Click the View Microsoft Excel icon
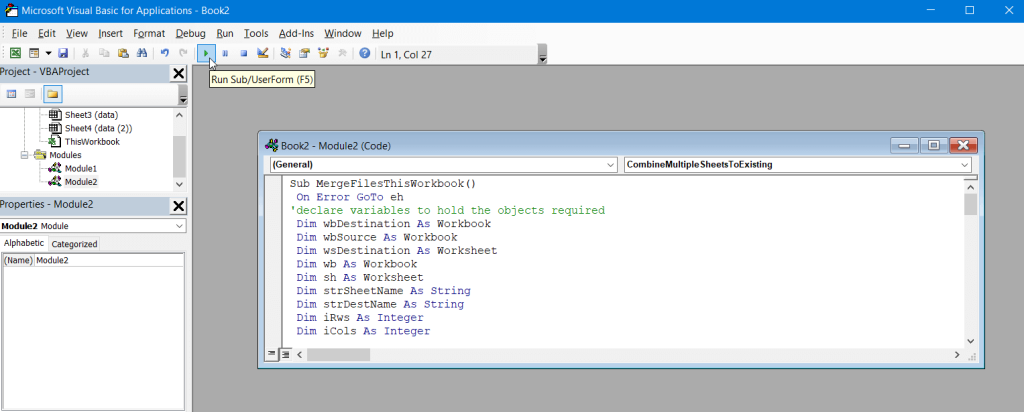Screen dimensions: 1024x412 (14, 54)
